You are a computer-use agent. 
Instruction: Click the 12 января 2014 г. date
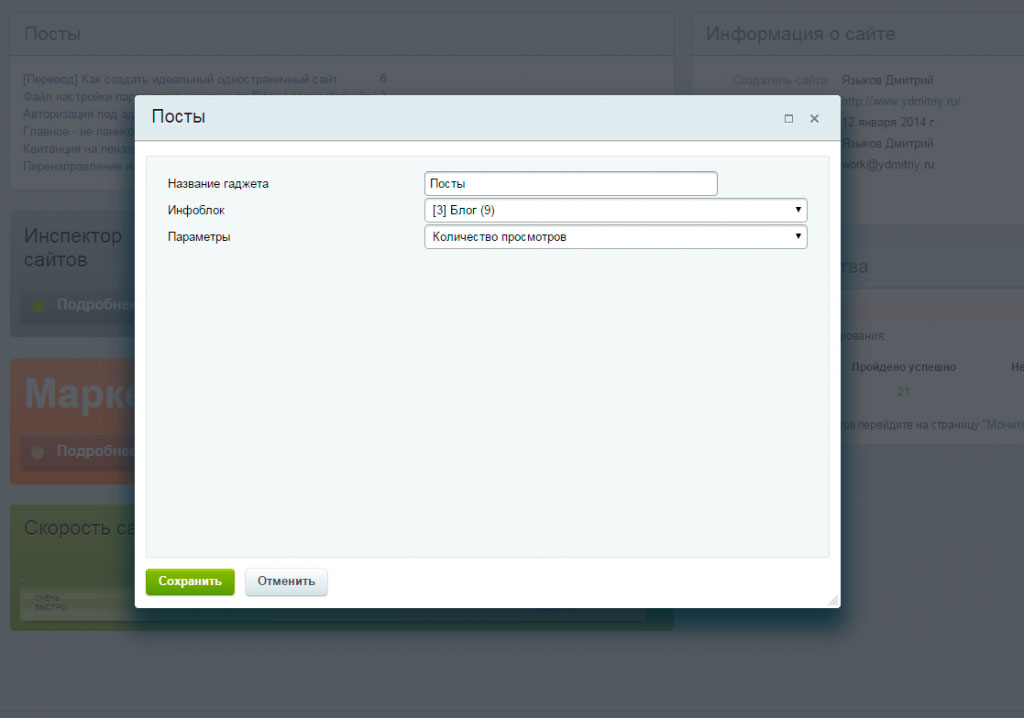pos(888,122)
